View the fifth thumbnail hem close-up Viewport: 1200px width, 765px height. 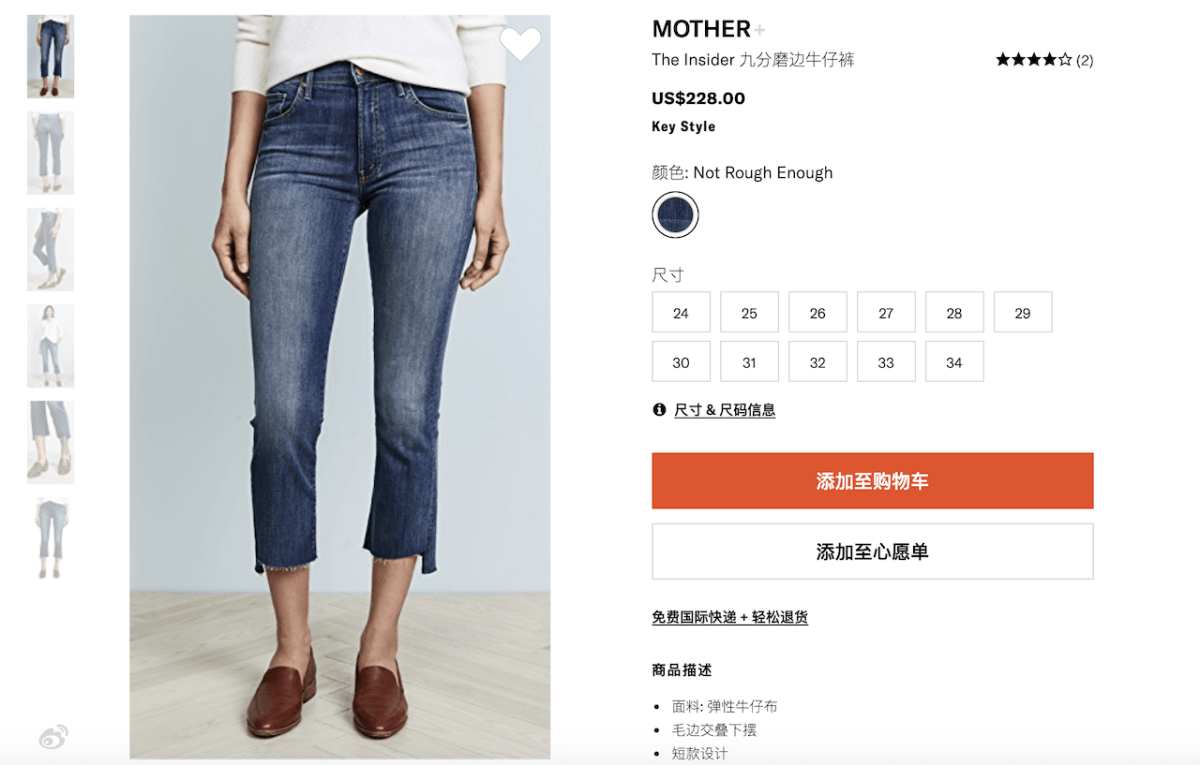[50, 442]
